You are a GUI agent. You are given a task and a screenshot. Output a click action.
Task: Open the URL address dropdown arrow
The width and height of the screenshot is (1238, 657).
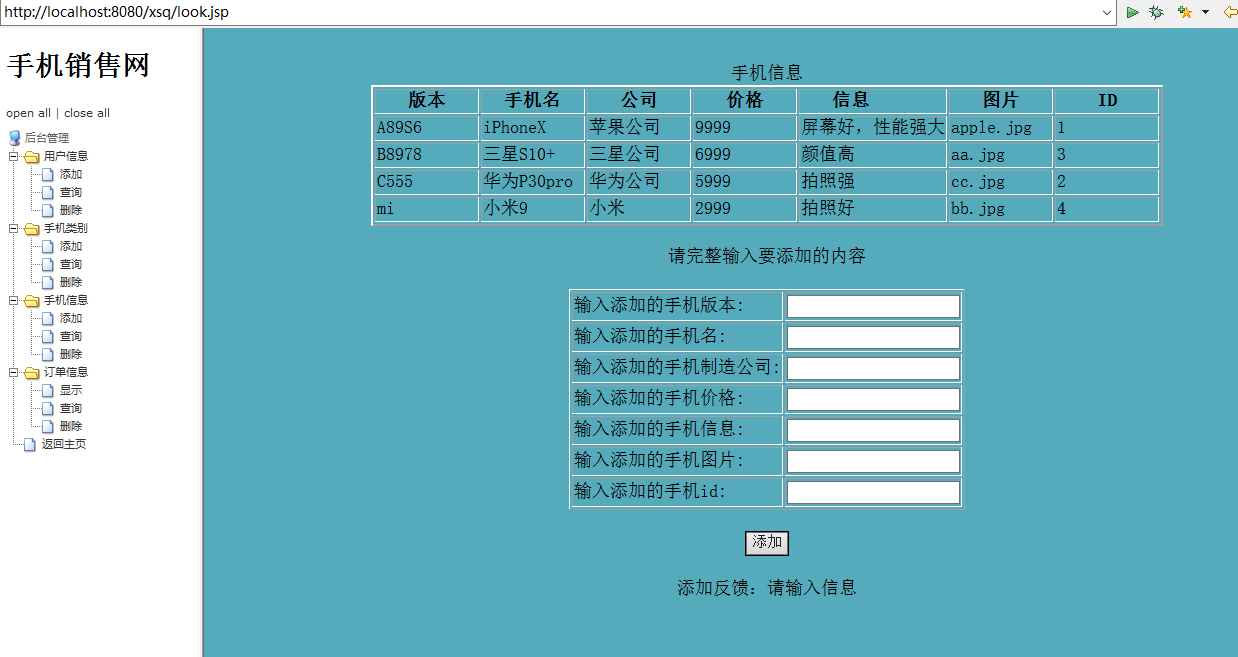point(1107,12)
